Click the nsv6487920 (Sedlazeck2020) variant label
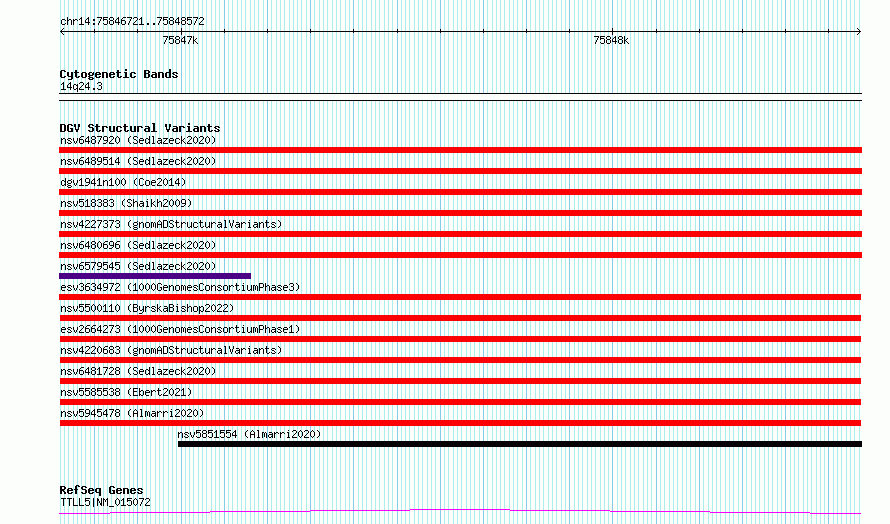The image size is (890, 524). (x=138, y=140)
